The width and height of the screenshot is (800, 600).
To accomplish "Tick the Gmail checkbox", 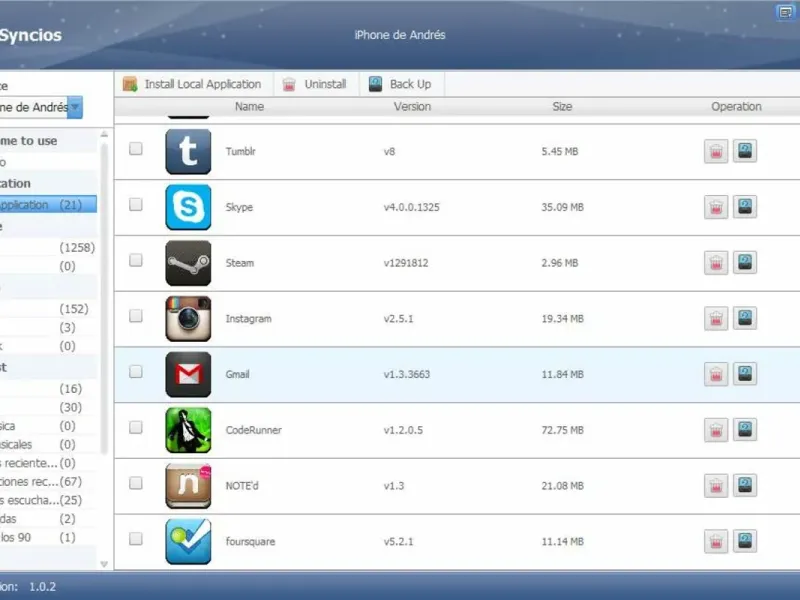I will pos(136,371).
